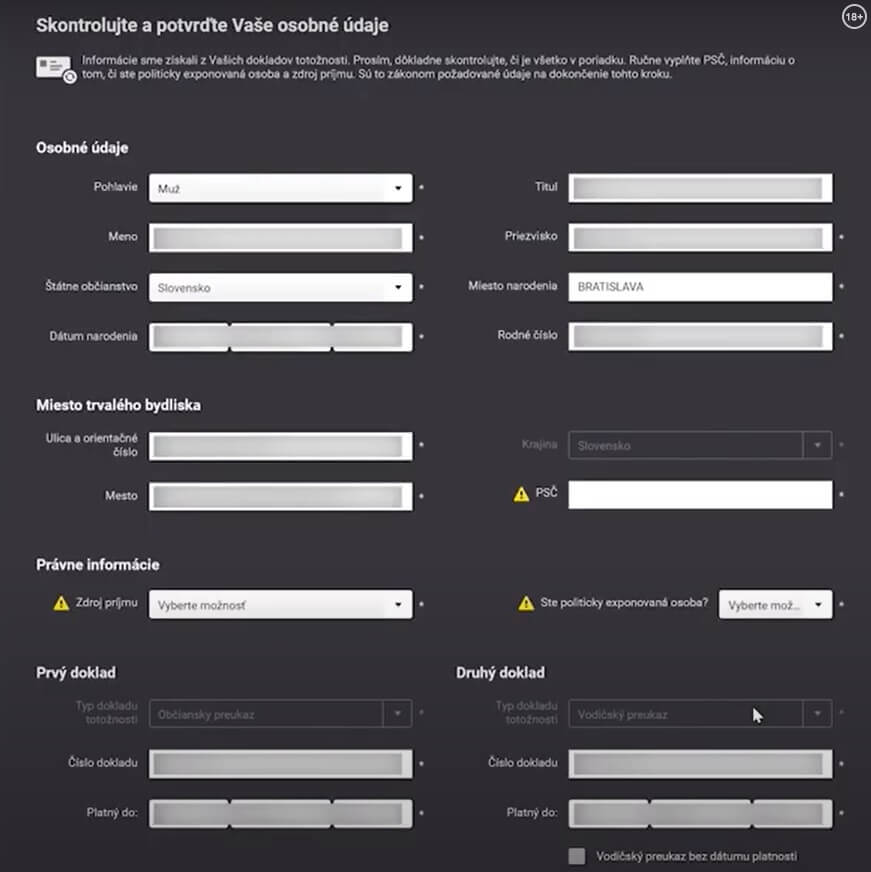871x872 pixels.
Task: Open the politically exposed person dropdown
Action: pos(775,605)
